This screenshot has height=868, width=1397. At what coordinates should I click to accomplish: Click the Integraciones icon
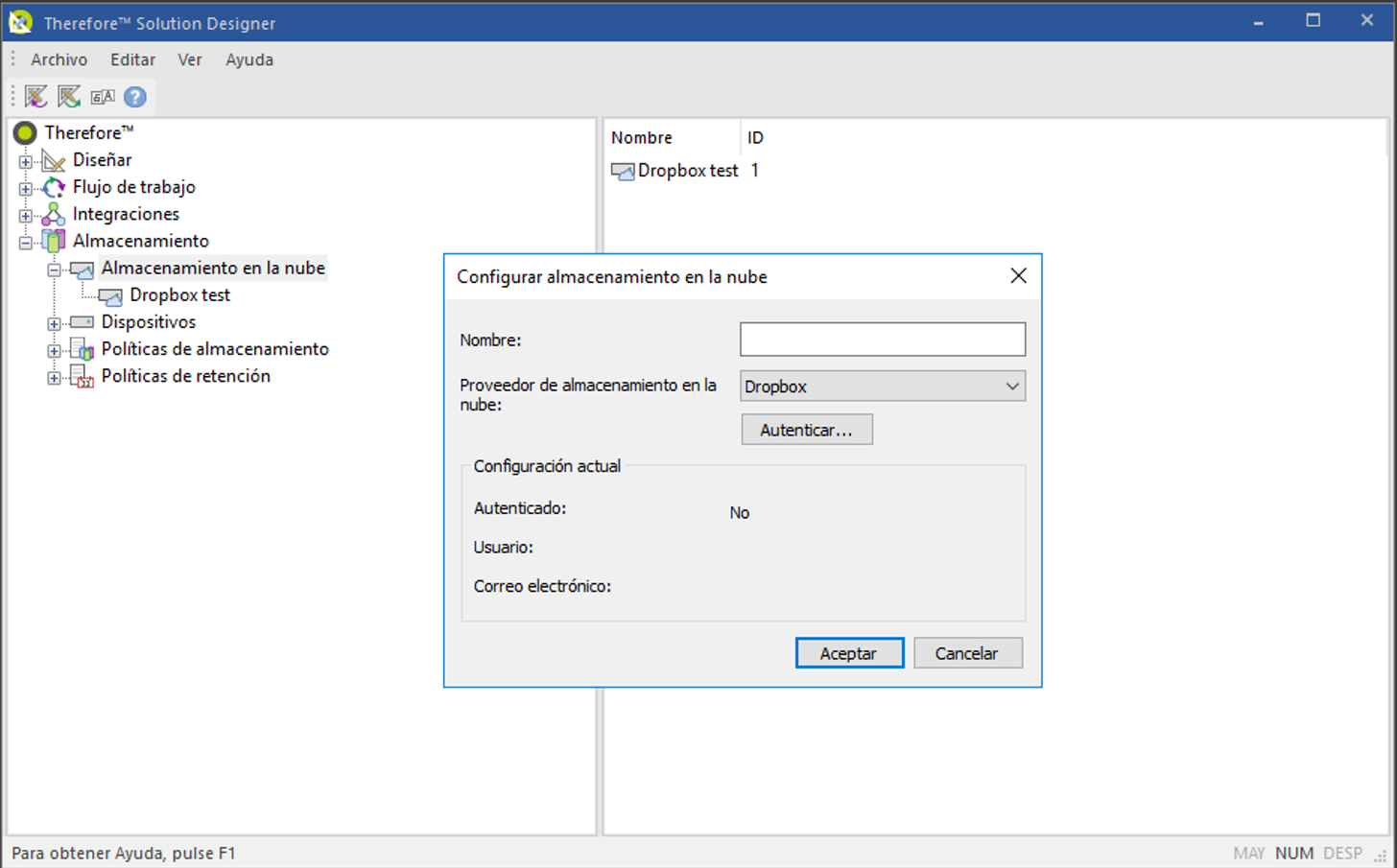[x=54, y=214]
